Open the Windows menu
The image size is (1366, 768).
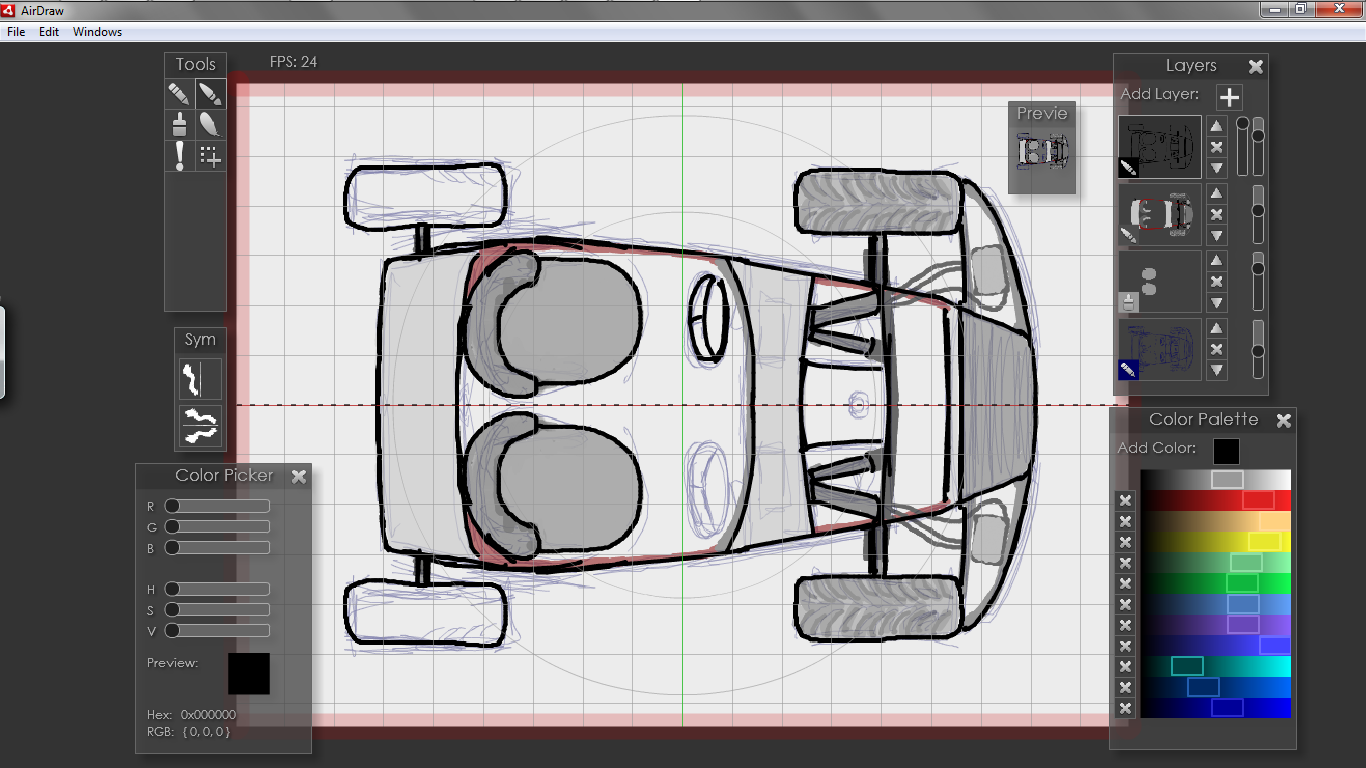pyautogui.click(x=97, y=31)
